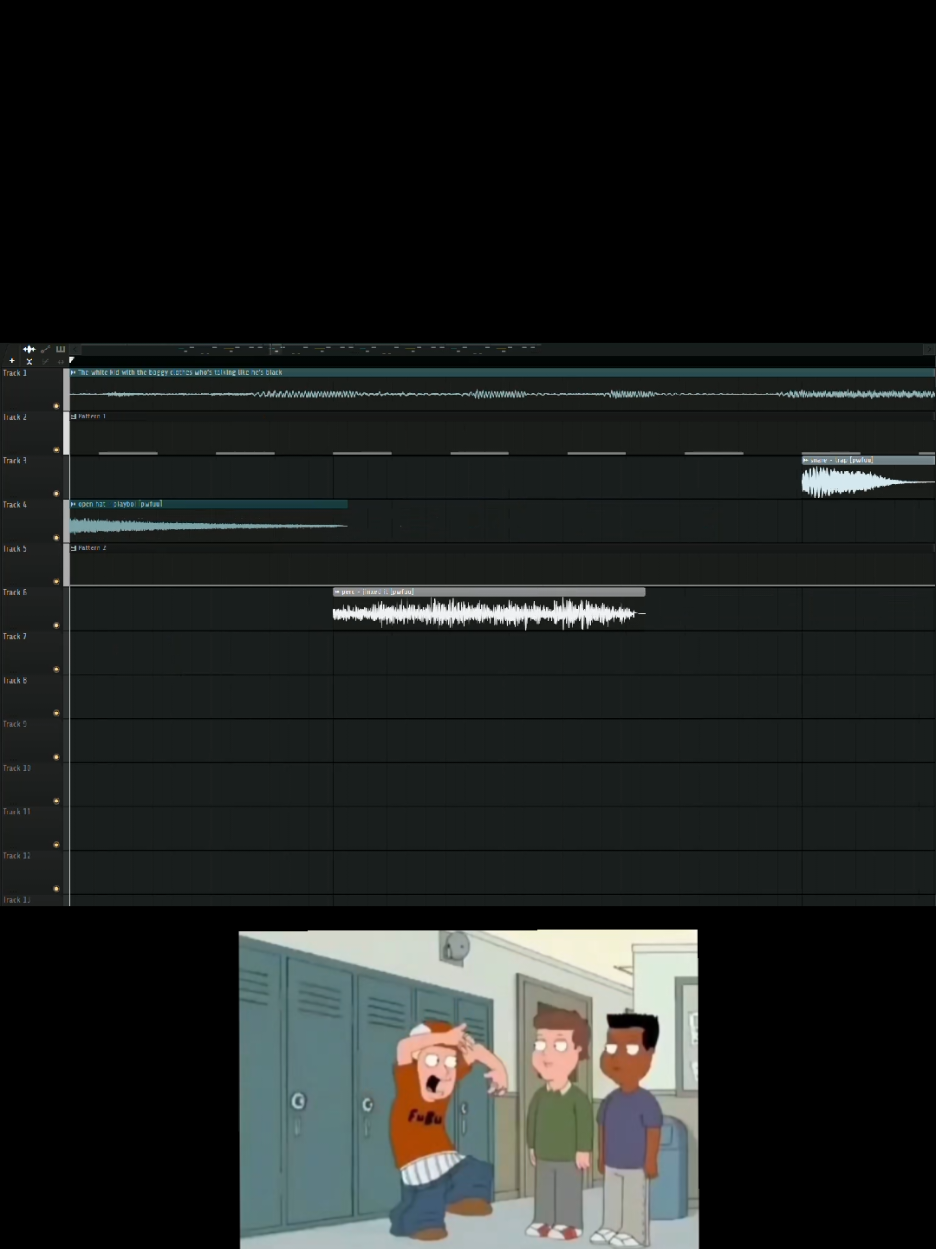Select the Track 2 header label
The height and width of the screenshot is (1249, 936).
(x=15, y=417)
